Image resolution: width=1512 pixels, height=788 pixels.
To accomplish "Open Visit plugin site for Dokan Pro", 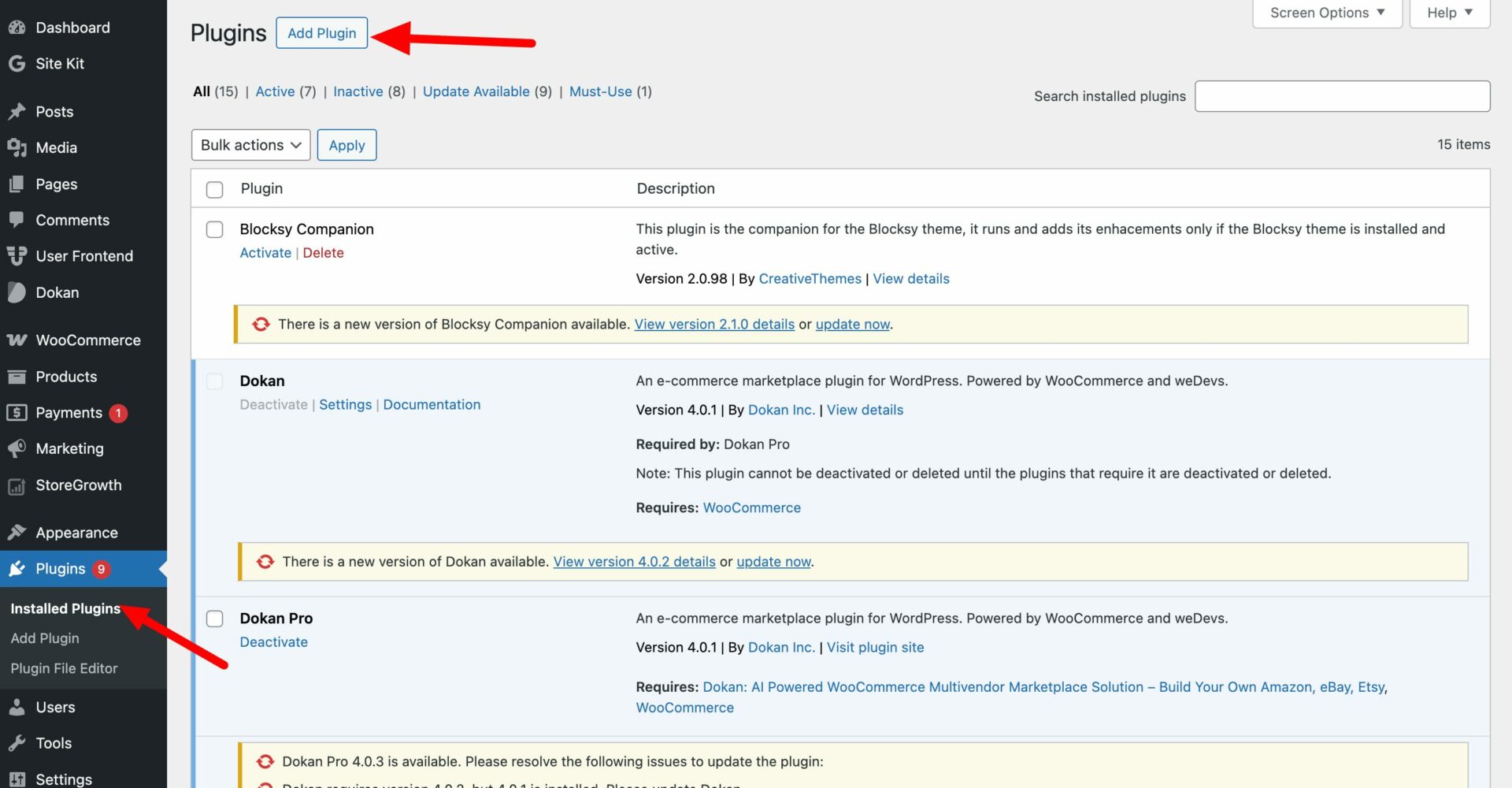I will 875,648.
